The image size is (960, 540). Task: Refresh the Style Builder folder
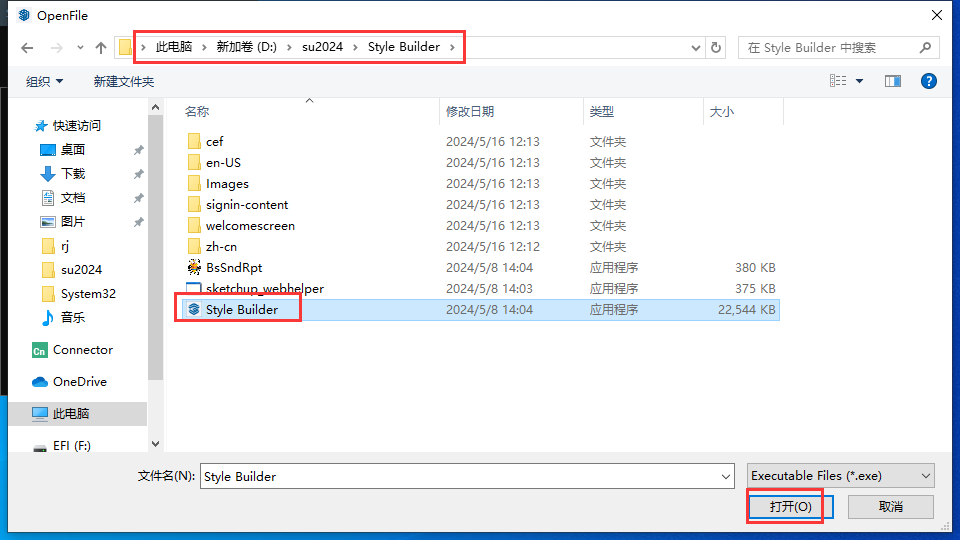click(x=716, y=47)
